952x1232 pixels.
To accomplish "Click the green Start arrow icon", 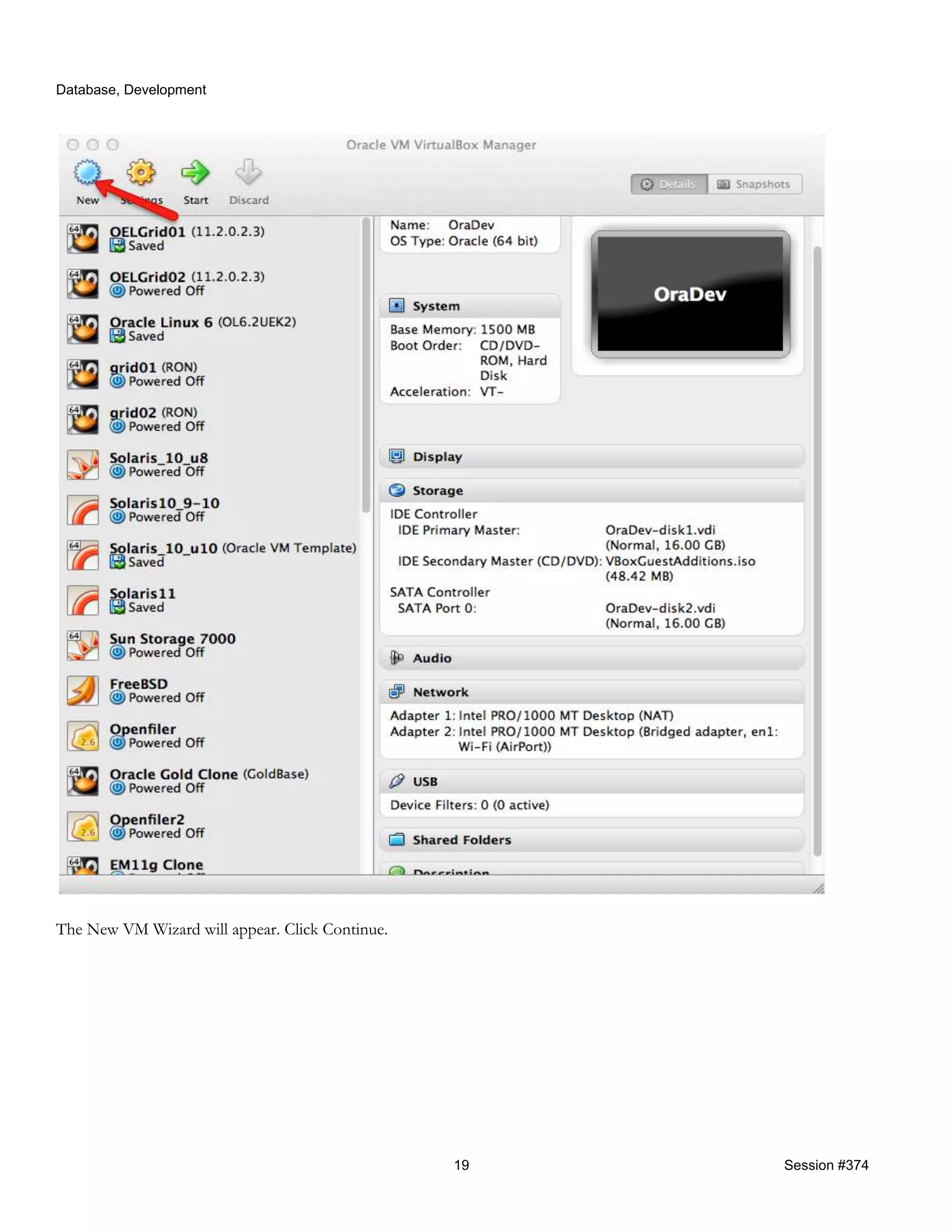I will (x=195, y=172).
